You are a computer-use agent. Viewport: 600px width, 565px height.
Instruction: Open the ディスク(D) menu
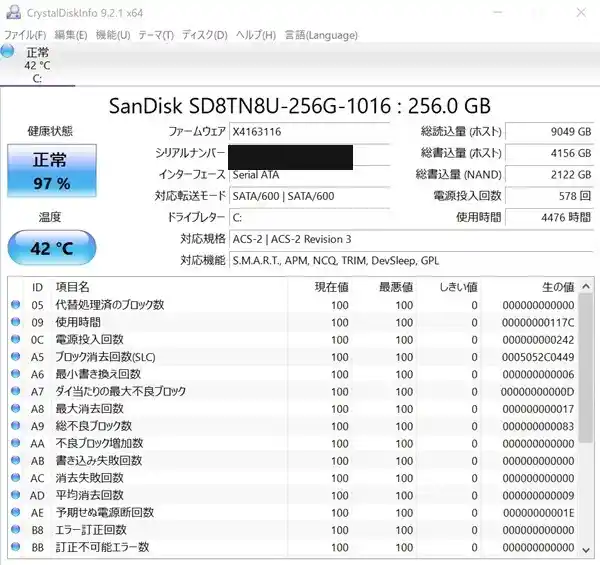point(205,35)
